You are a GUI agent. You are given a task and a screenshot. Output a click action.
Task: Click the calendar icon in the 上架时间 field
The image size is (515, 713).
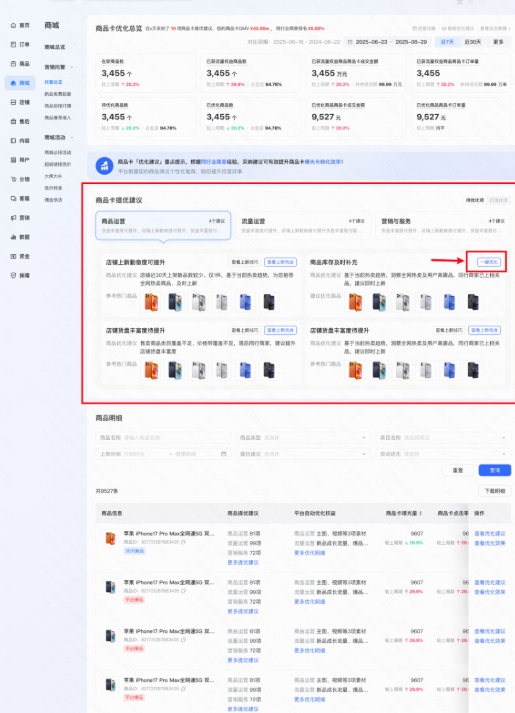[x=224, y=454]
